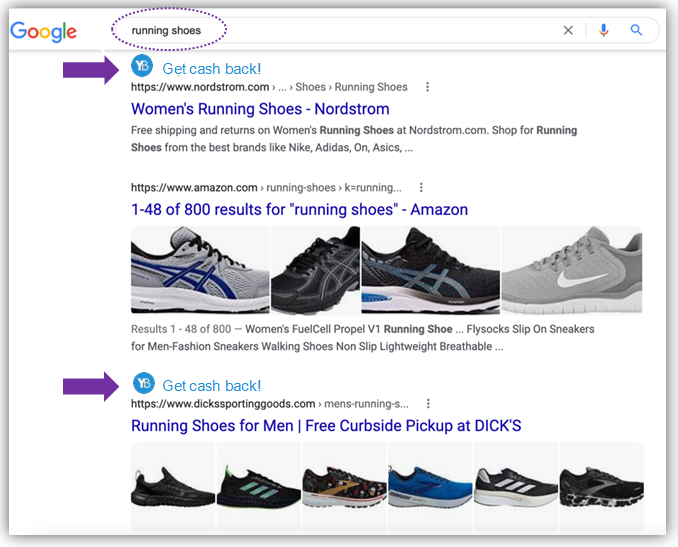Clear the search box with the X icon

(568, 30)
